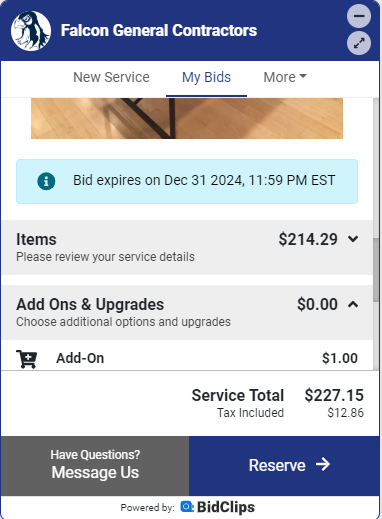Click the arrow icon on Reserve
This screenshot has height=519, width=382.
(323, 464)
